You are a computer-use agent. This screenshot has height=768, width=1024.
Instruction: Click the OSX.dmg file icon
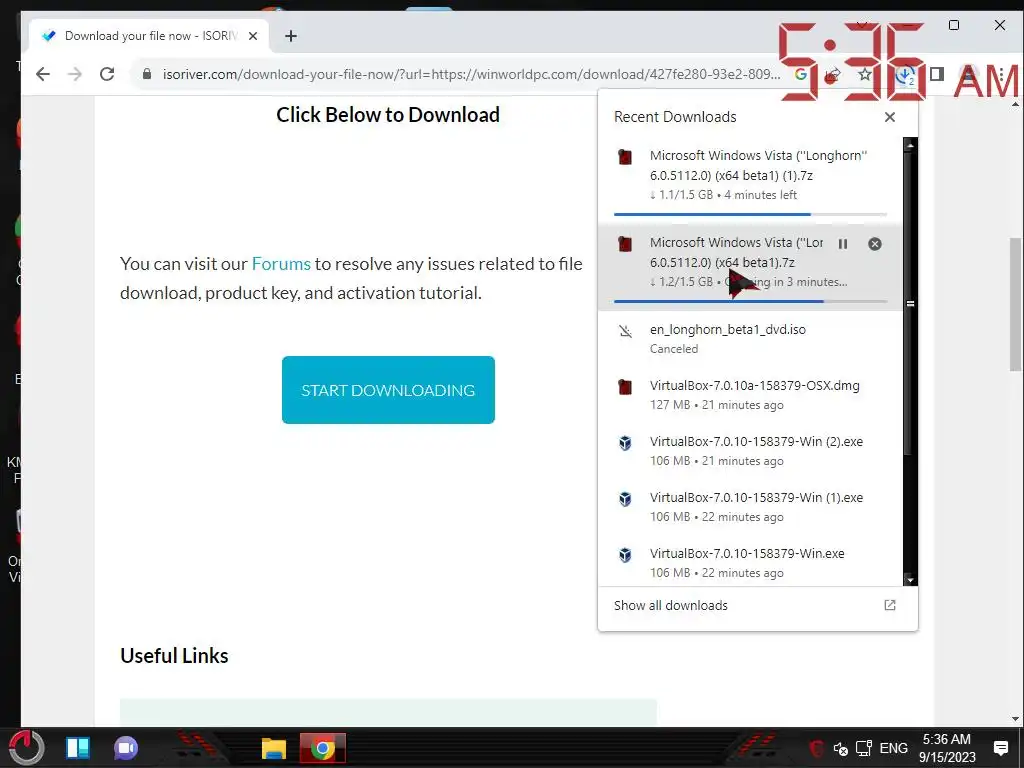click(x=625, y=387)
